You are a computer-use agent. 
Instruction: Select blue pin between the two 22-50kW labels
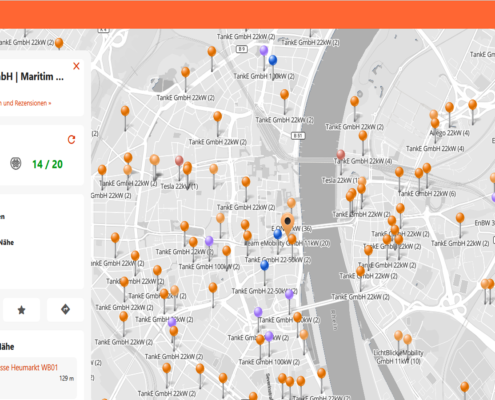265,265
